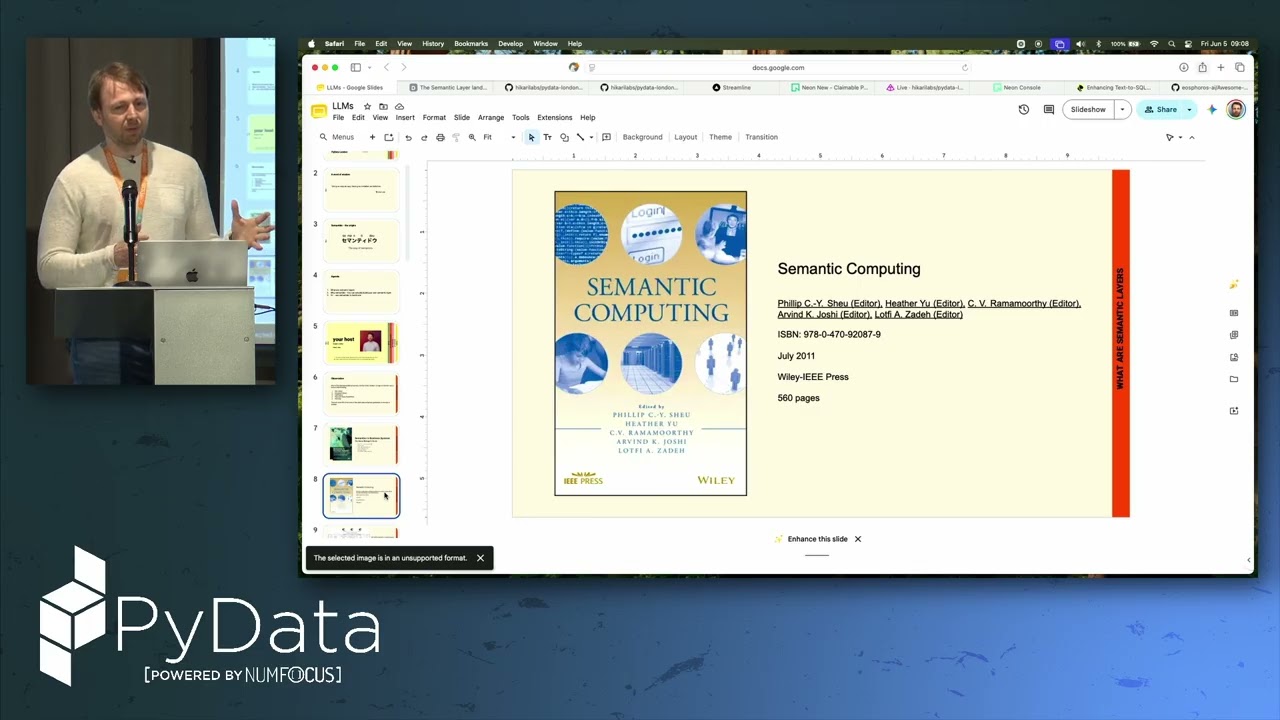1280x720 pixels.
Task: Open the pointer mode dropdown arrow
Action: coord(1180,137)
